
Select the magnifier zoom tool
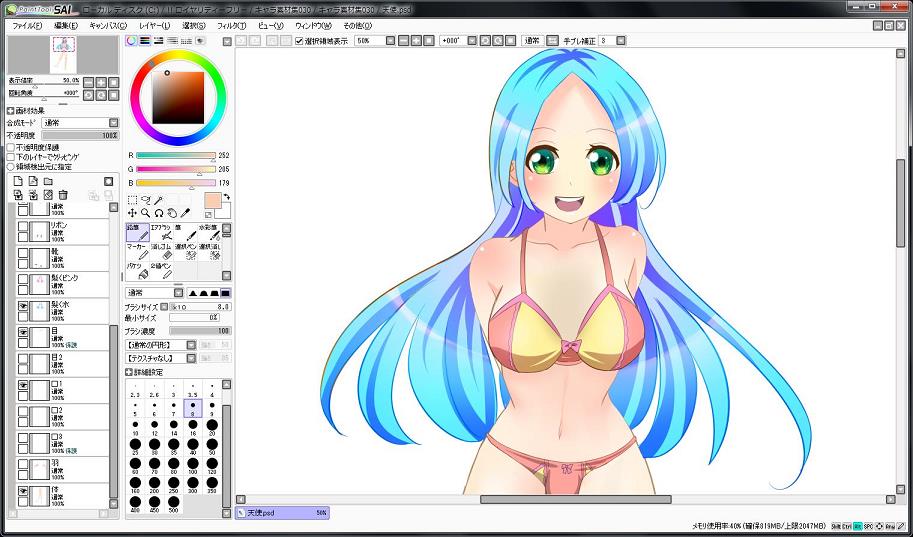tap(146, 213)
